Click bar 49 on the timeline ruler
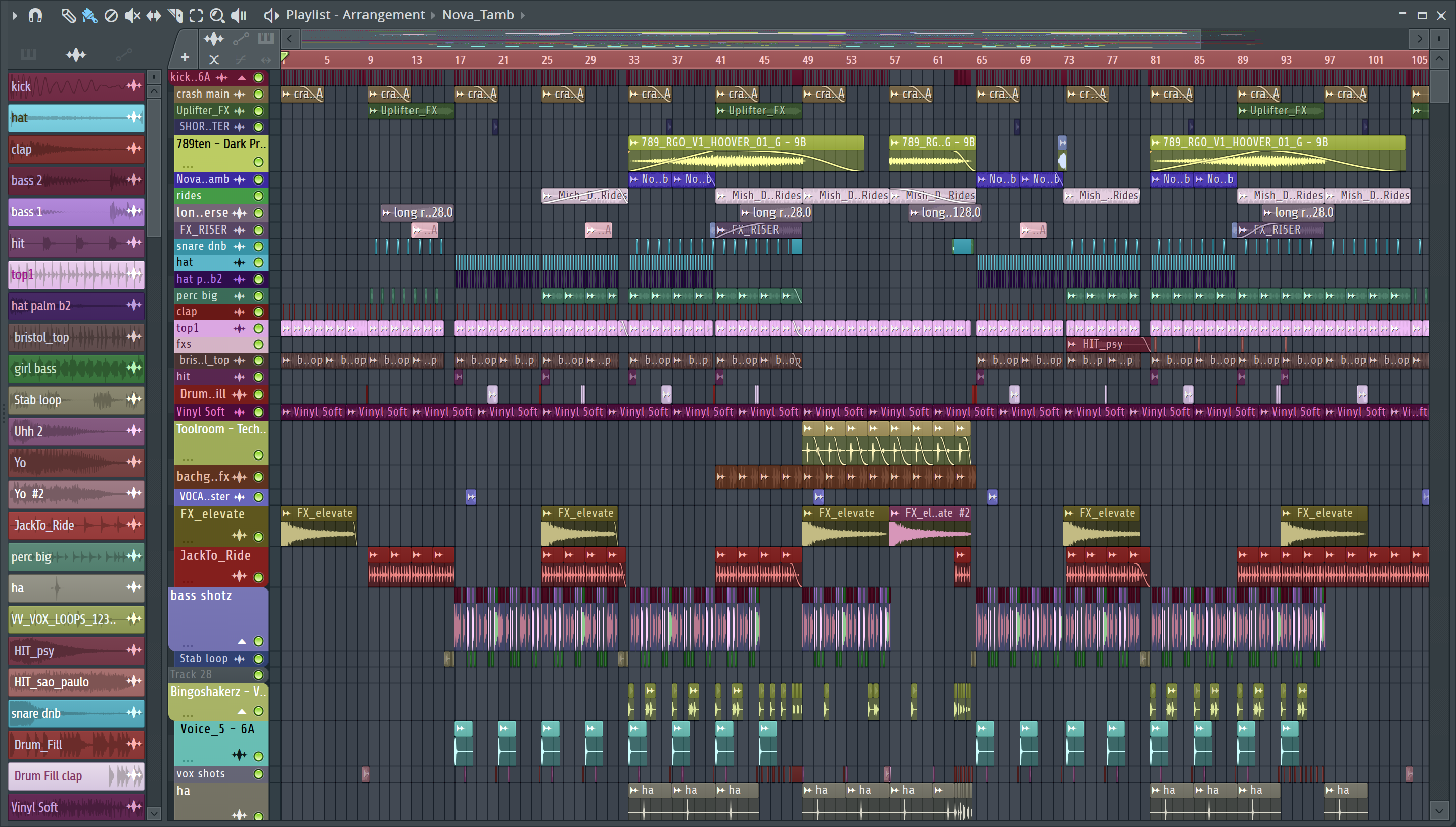The height and width of the screenshot is (827, 1456). (807, 60)
